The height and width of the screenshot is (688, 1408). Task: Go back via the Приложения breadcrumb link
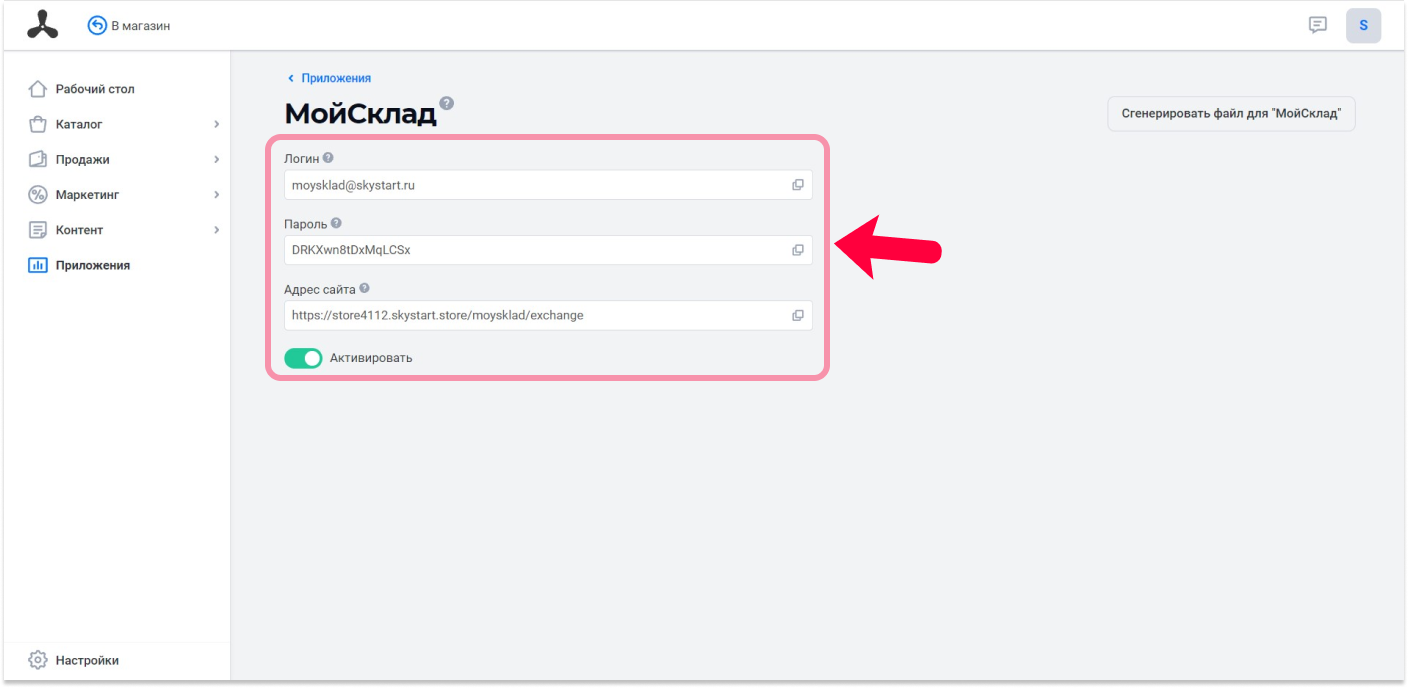[336, 78]
